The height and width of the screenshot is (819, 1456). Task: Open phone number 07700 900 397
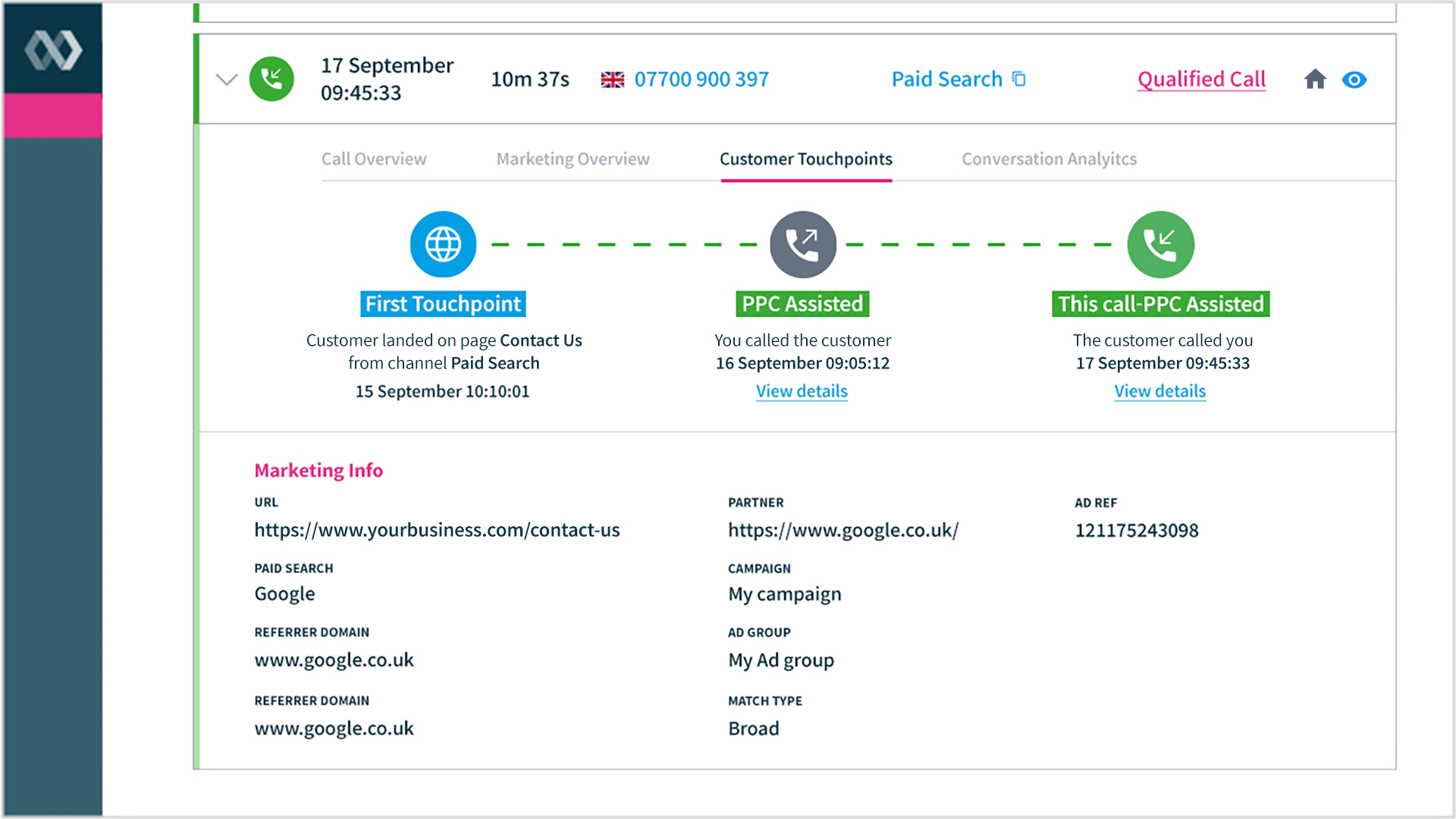[701, 79]
